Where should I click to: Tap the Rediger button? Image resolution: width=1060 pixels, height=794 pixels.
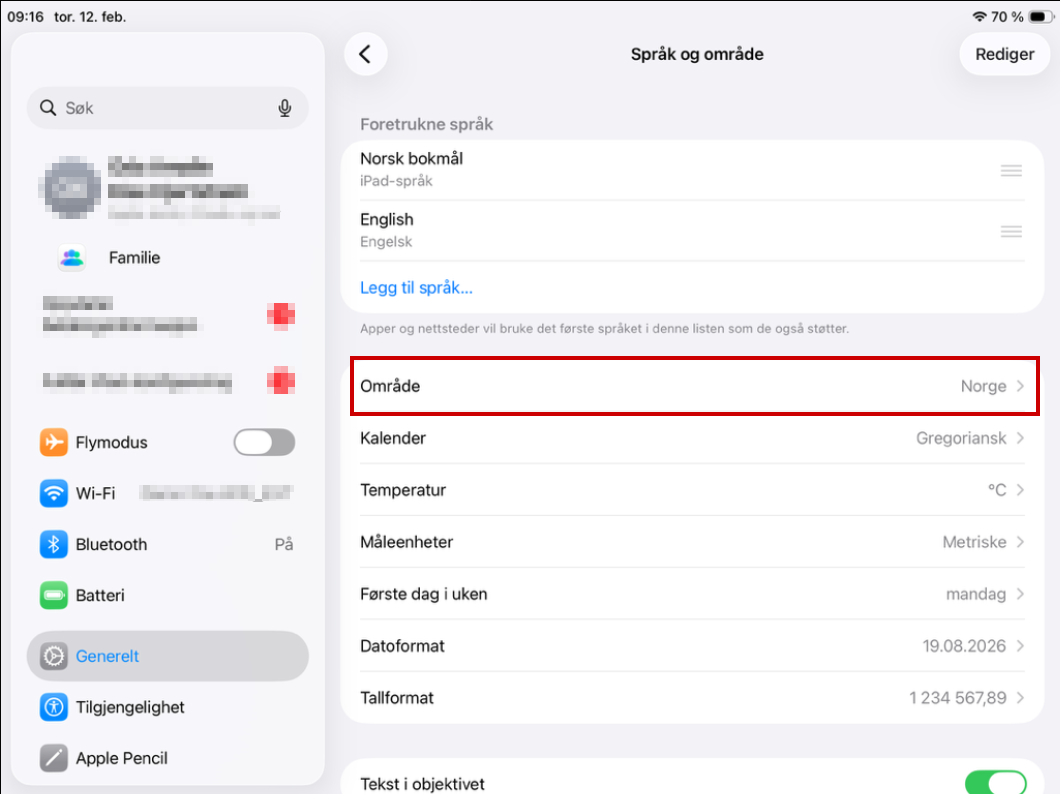click(1005, 54)
